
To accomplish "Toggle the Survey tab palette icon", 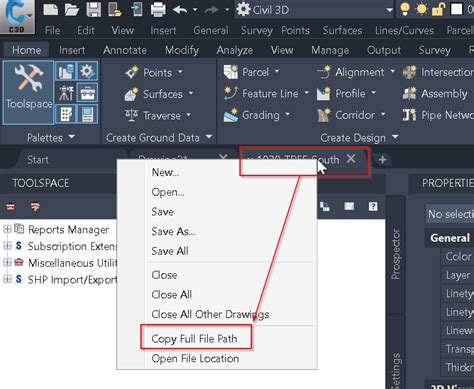I will tap(66, 93).
